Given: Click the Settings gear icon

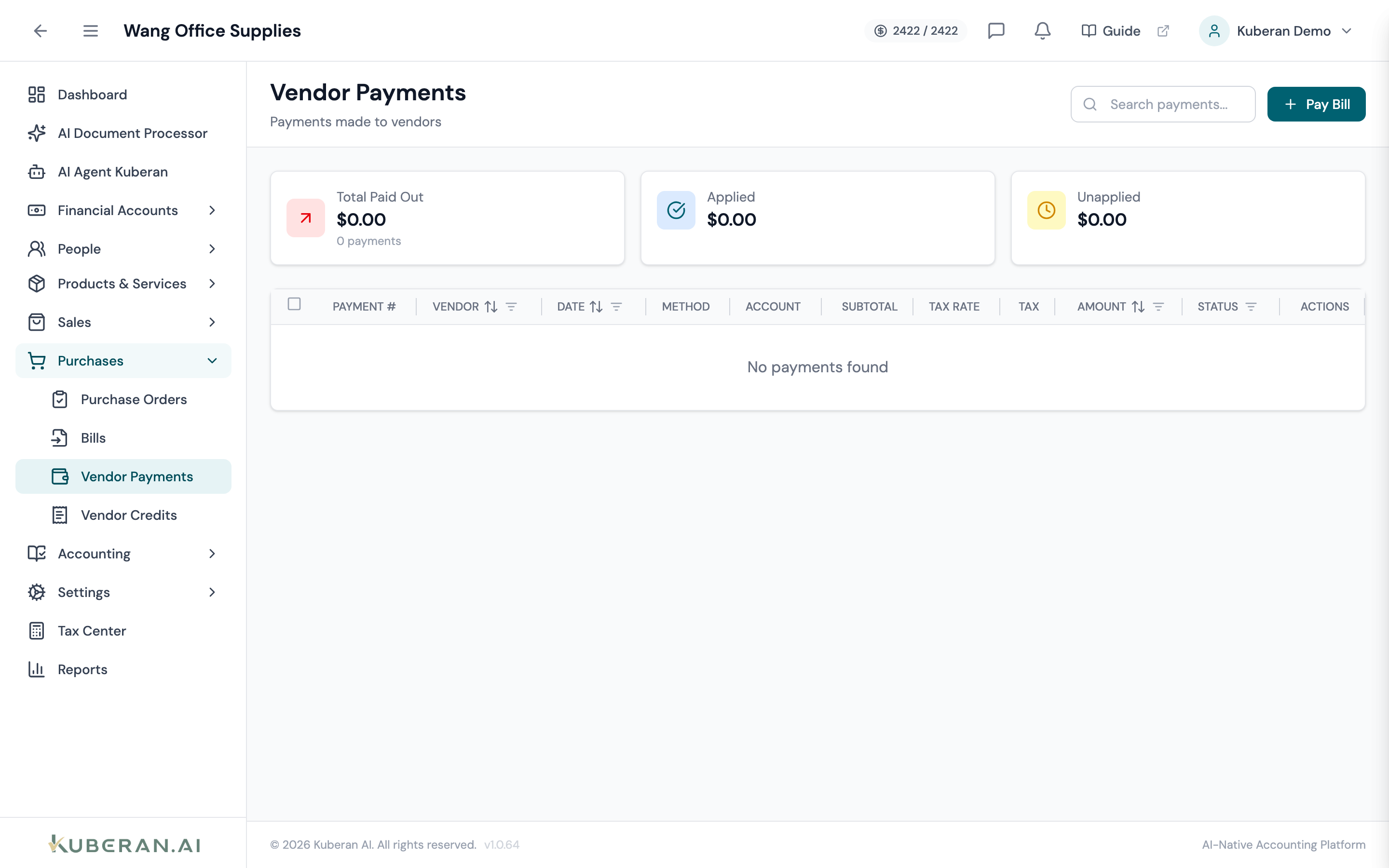Looking at the screenshot, I should [x=37, y=592].
